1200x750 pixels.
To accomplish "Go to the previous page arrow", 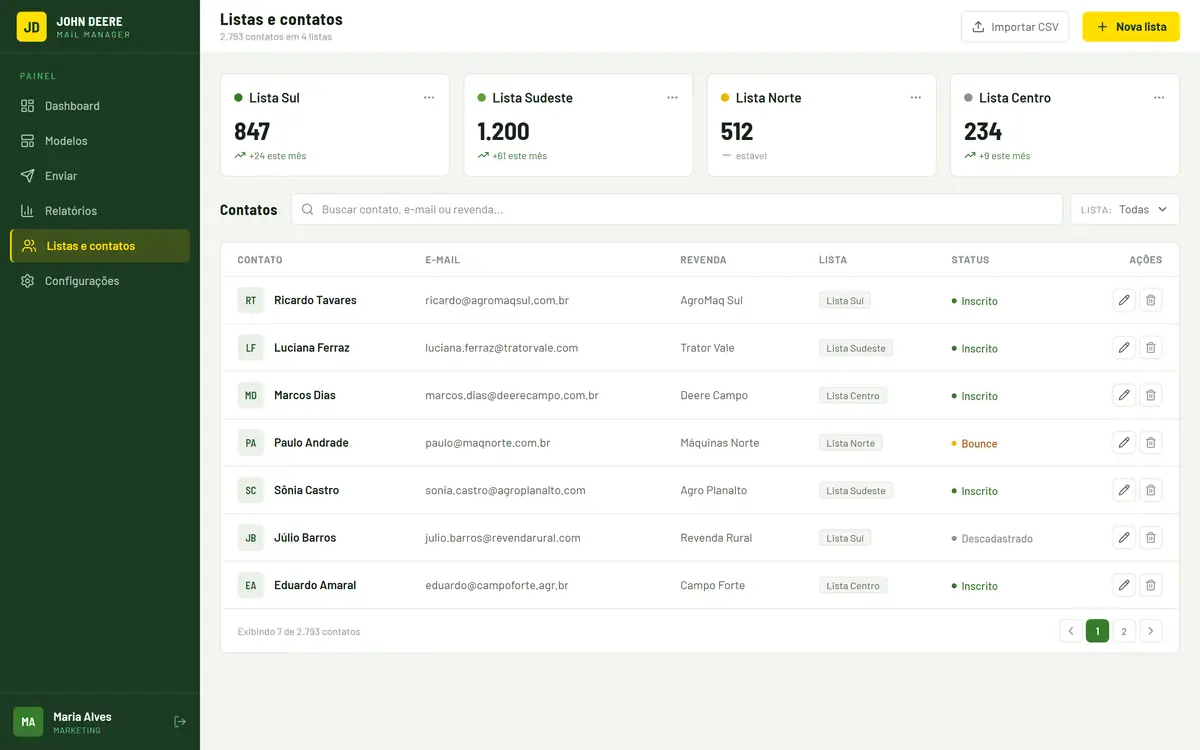I will pyautogui.click(x=1071, y=631).
